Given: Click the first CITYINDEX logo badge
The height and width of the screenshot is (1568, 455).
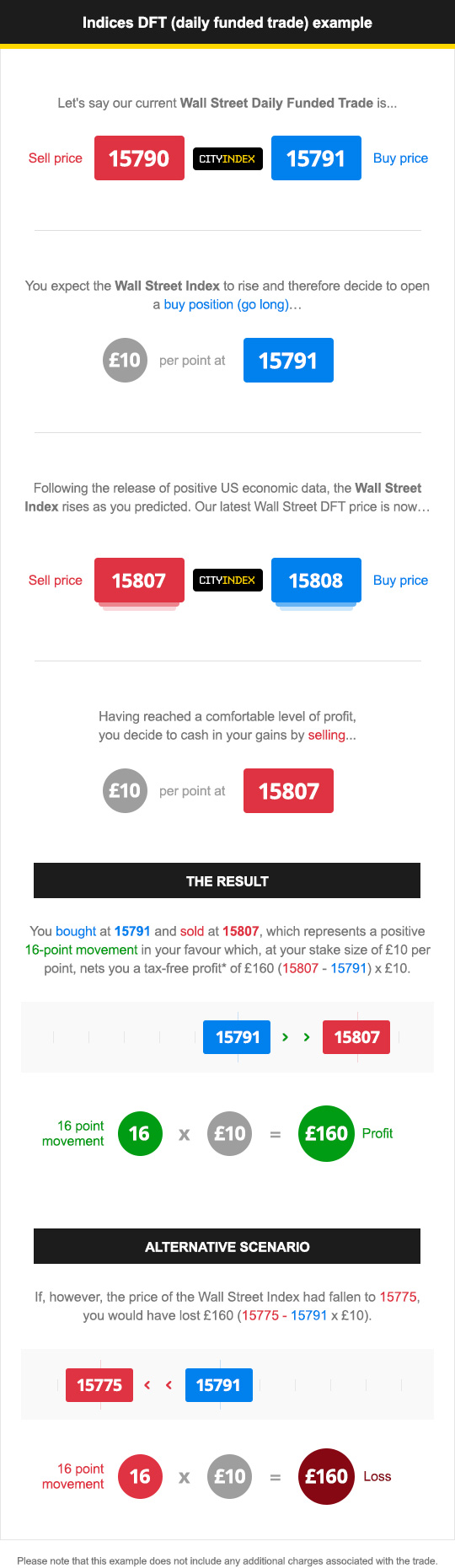Looking at the screenshot, I should click(x=227, y=158).
